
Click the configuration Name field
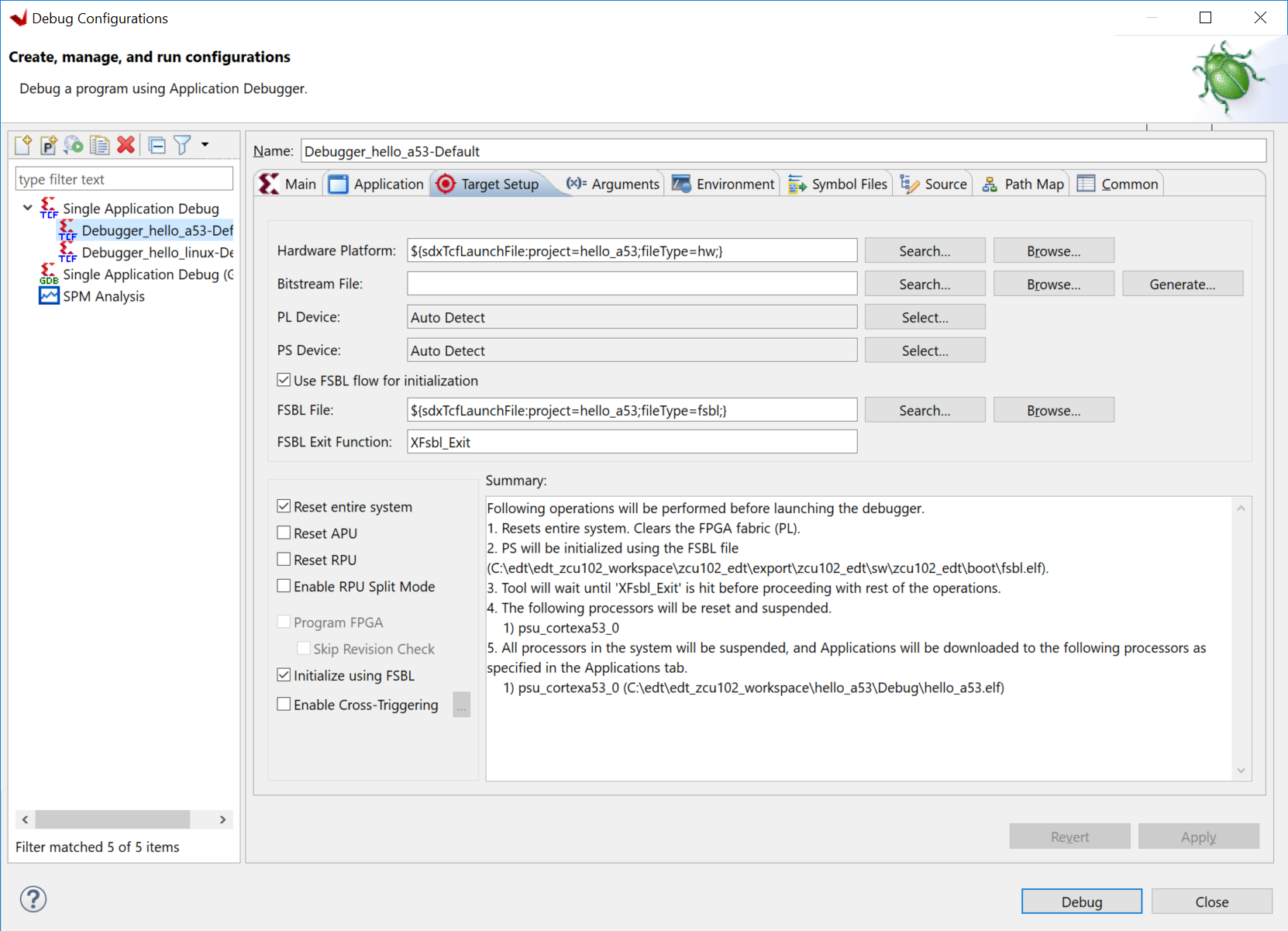tap(783, 151)
